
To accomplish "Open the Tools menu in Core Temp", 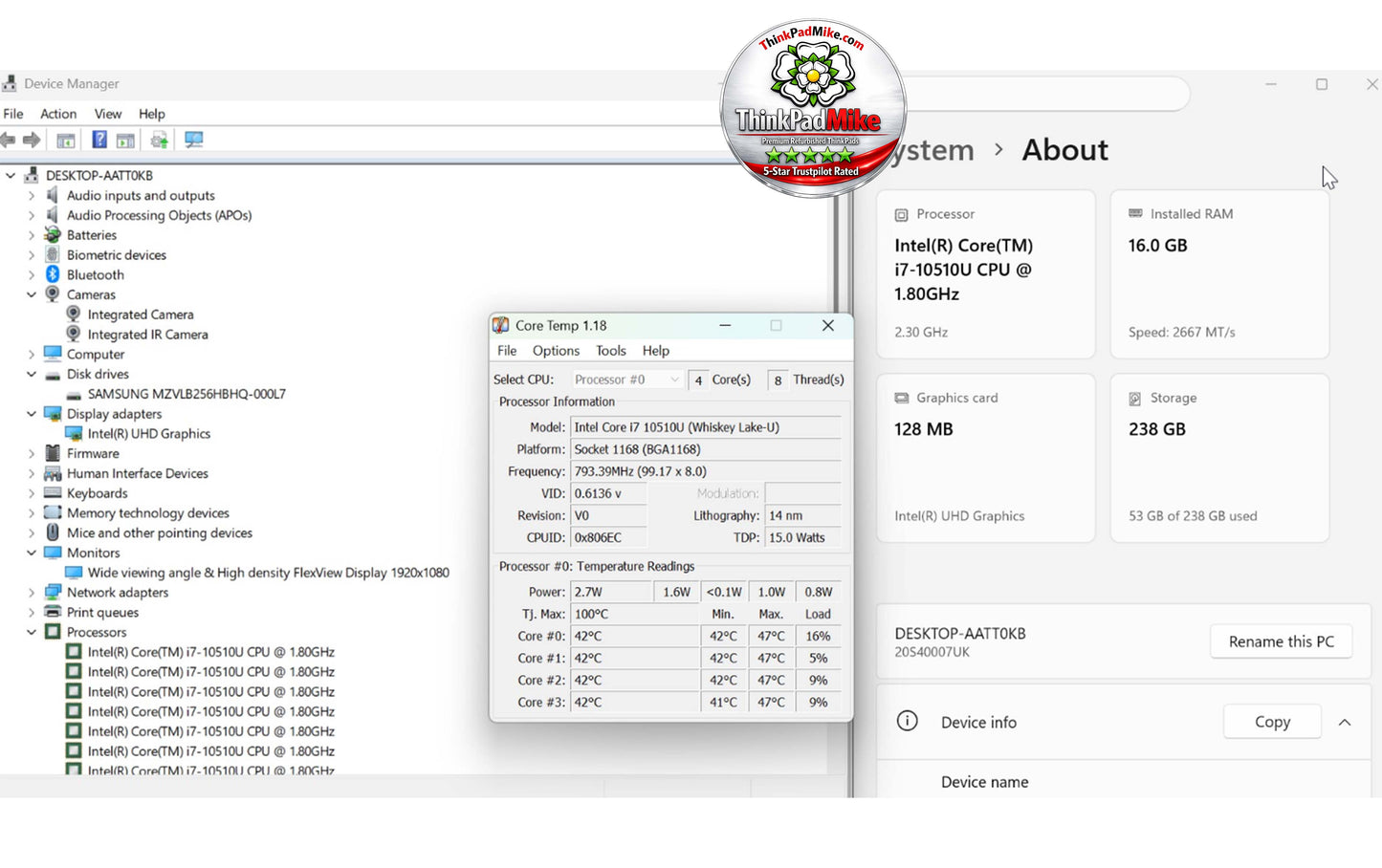I will point(611,351).
